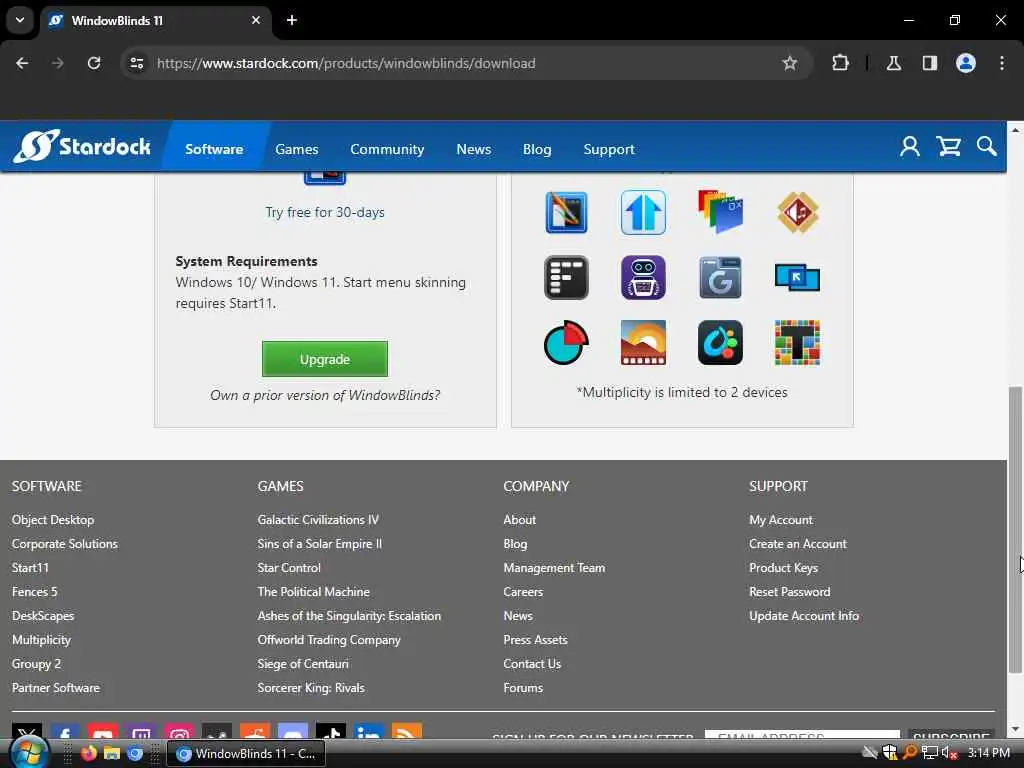Open Object Desktop footer link

[53, 520]
